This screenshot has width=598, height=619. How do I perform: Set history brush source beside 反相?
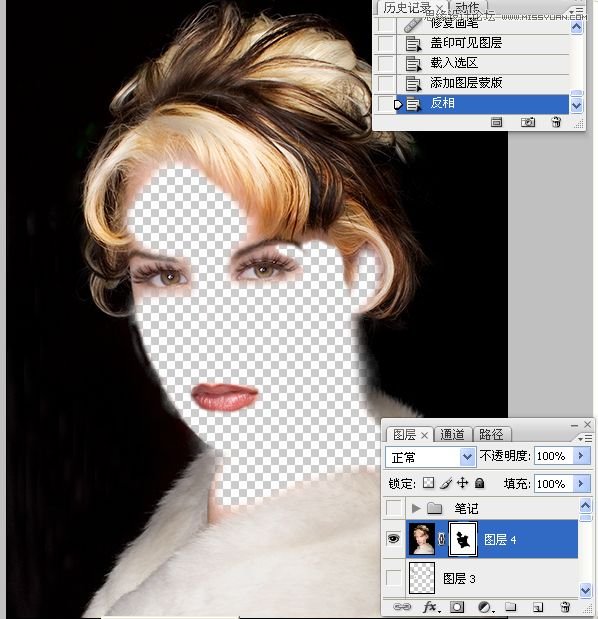pyautogui.click(x=385, y=104)
